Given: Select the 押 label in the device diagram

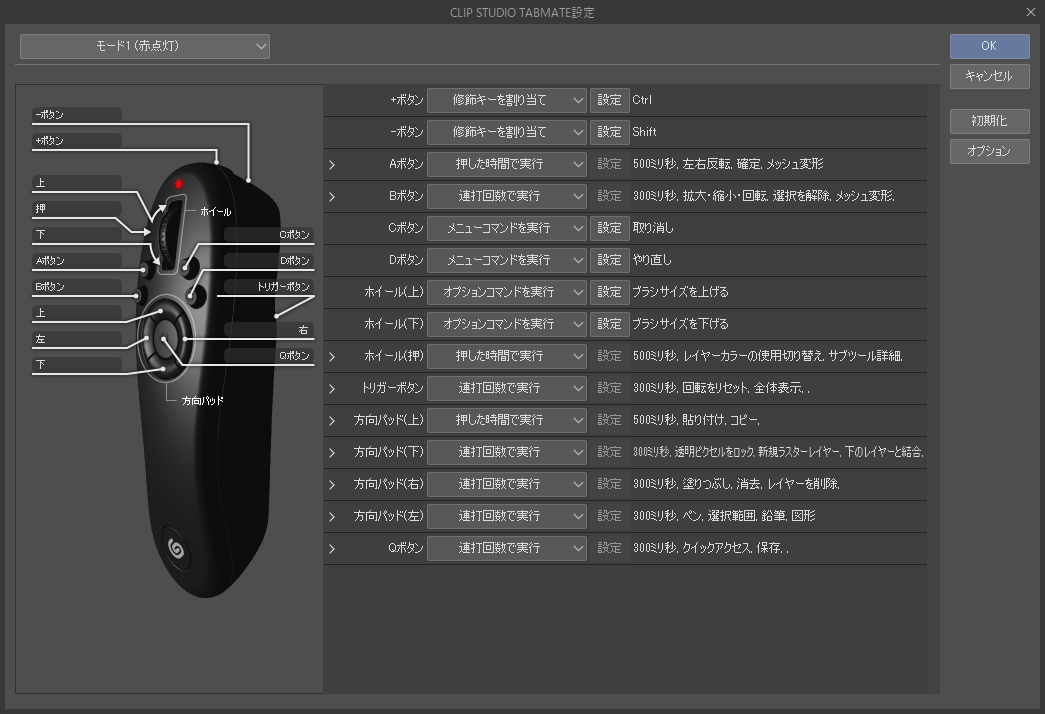Looking at the screenshot, I should pos(77,209).
